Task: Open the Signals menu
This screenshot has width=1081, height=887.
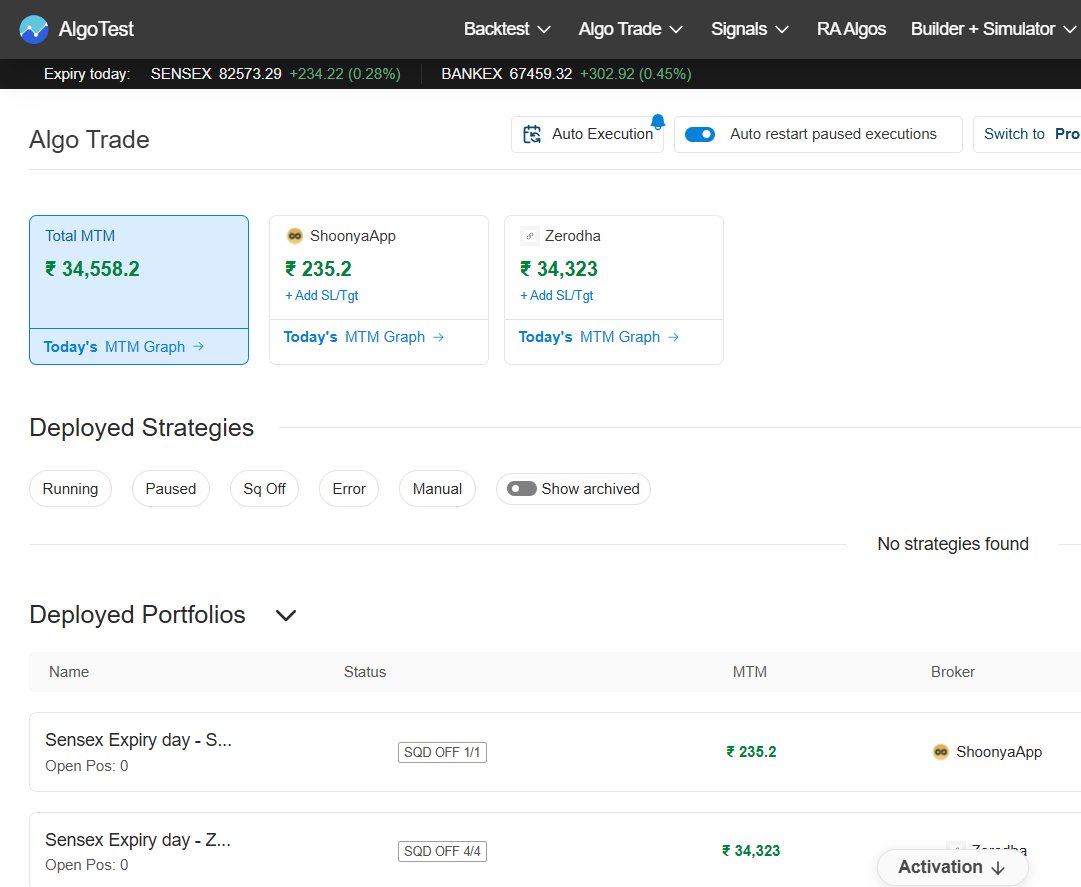Action: pos(750,29)
